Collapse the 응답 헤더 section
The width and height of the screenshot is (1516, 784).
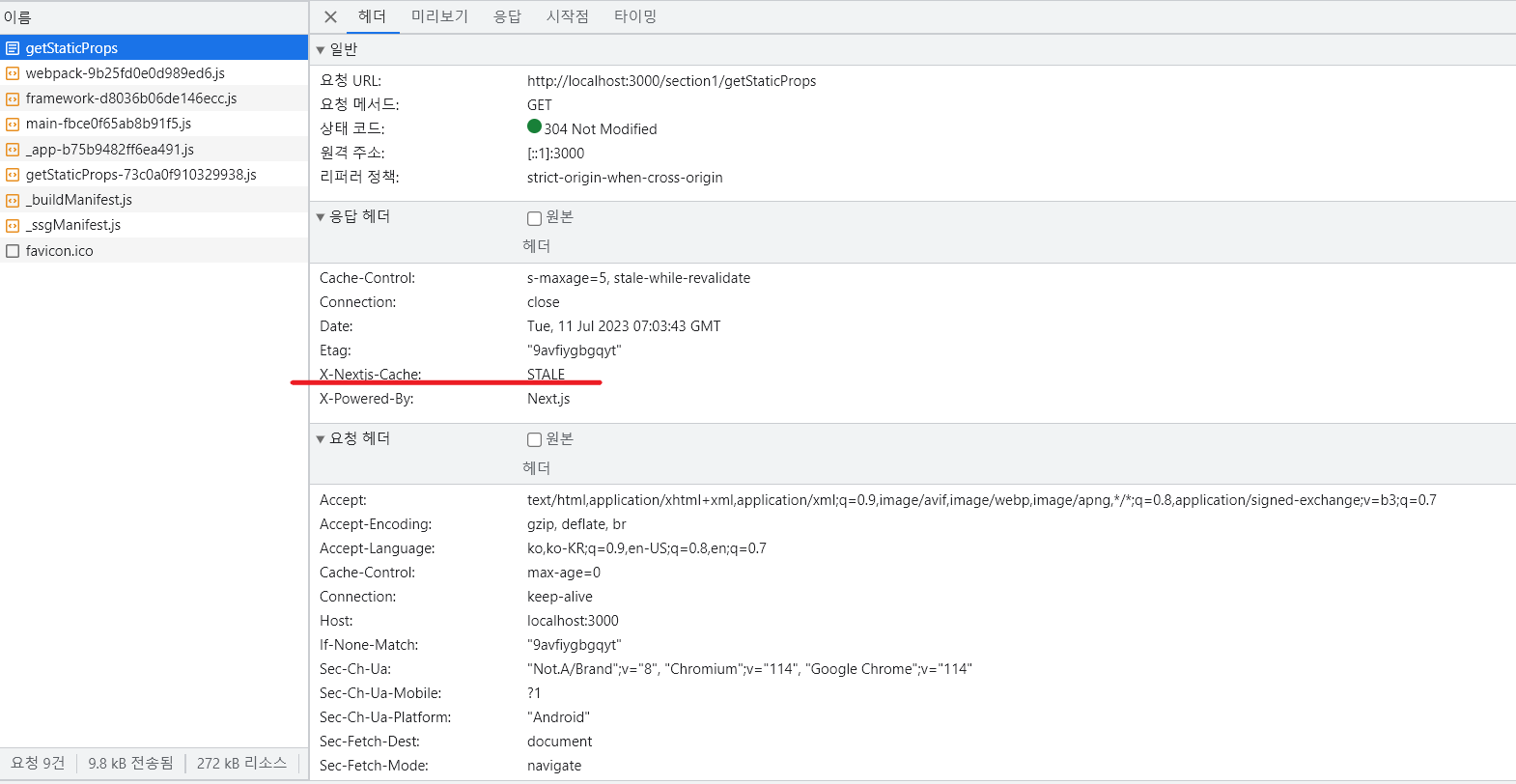[x=321, y=217]
